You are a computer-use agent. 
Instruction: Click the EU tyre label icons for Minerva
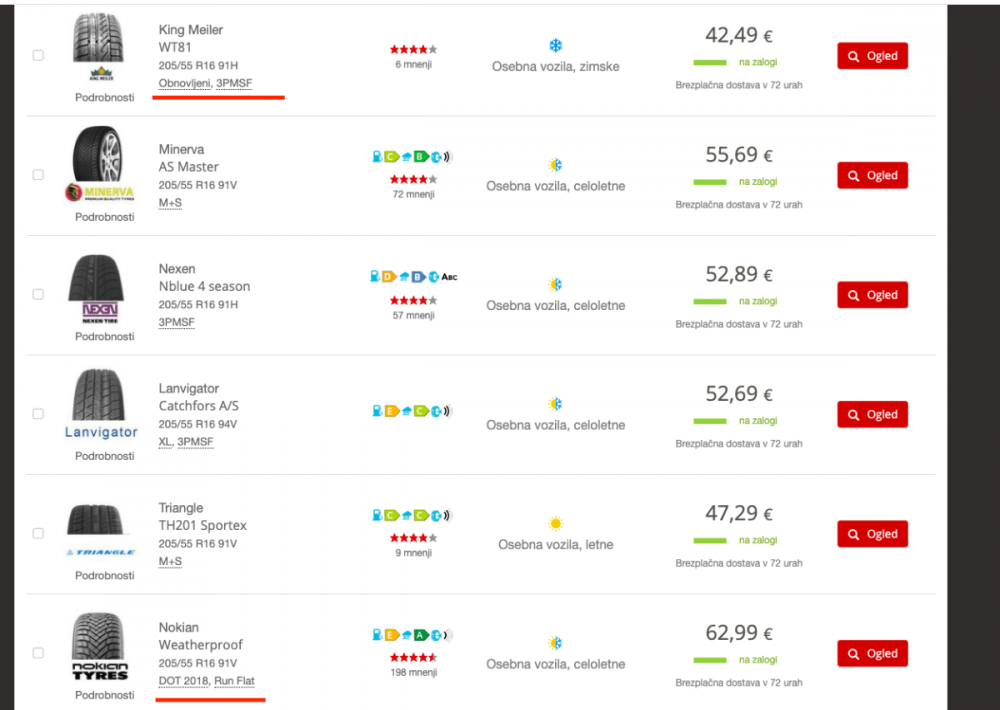point(412,157)
